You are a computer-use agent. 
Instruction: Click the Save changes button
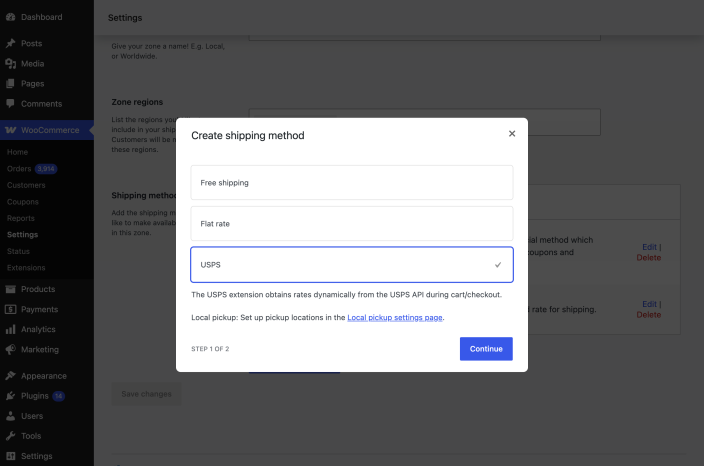(x=146, y=394)
